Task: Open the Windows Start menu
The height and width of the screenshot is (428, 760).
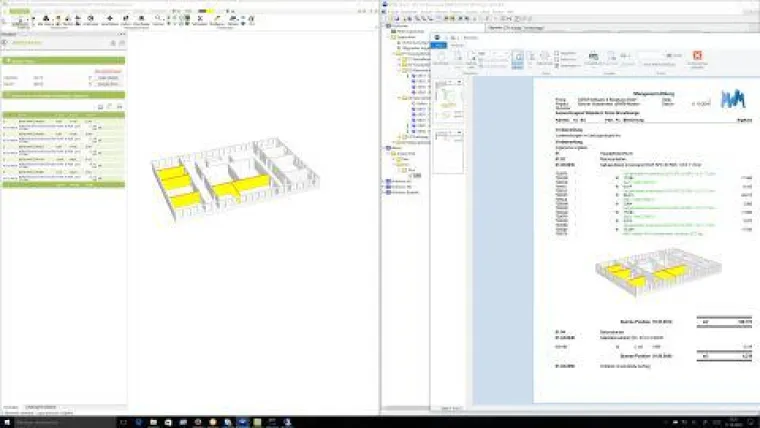Action: pos(6,421)
